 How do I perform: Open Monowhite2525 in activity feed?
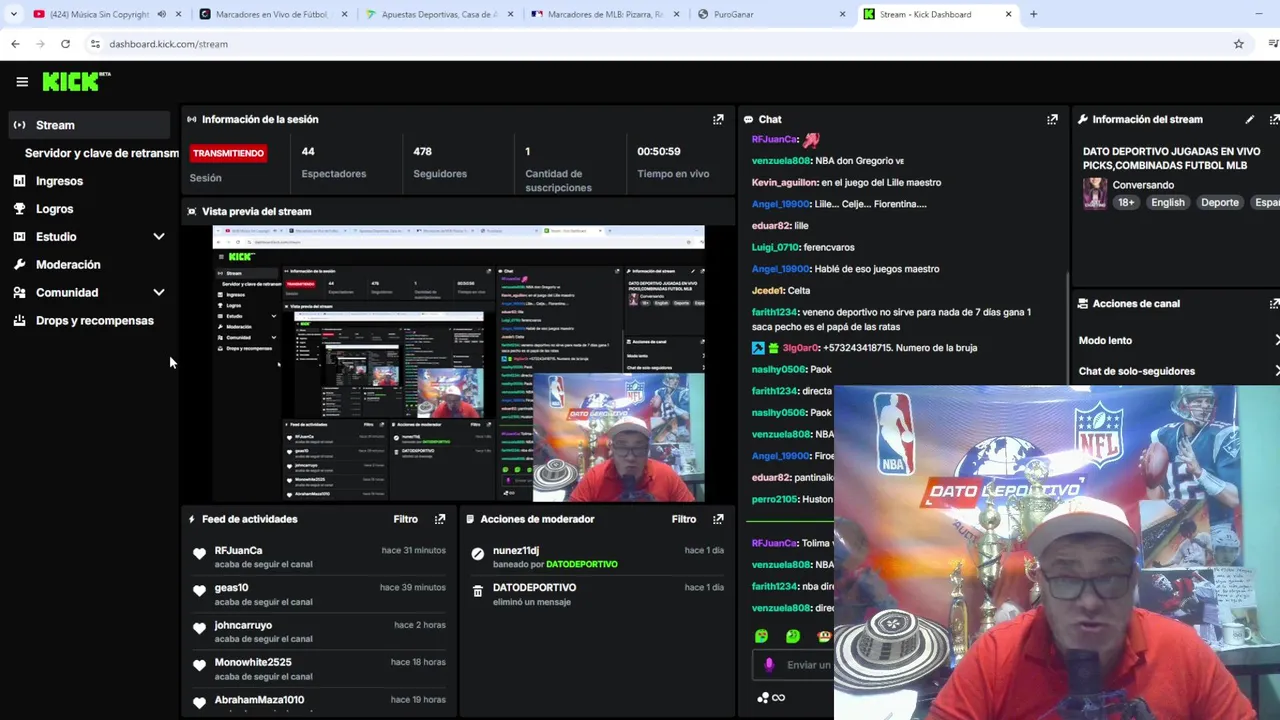point(253,662)
